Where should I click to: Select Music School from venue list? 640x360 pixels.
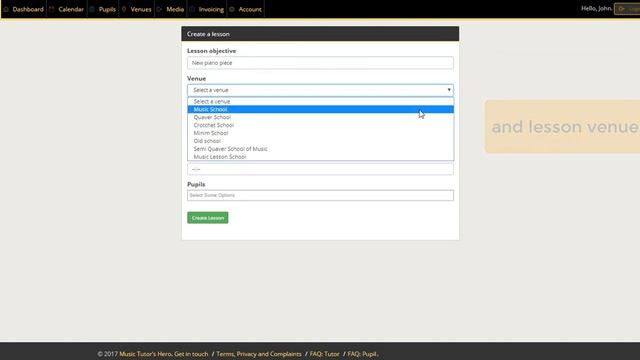[x=320, y=109]
